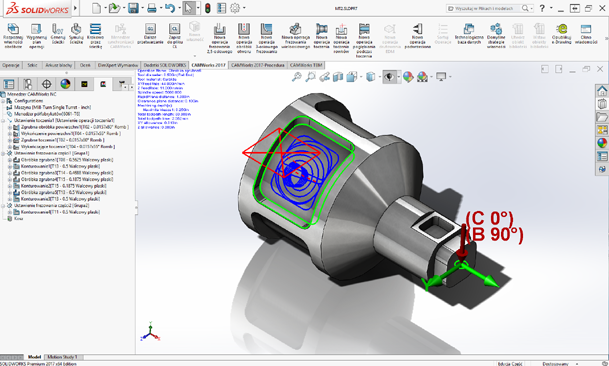Open Technologiczna baza danych
Viewport: 609px width, 366px height.
click(469, 34)
